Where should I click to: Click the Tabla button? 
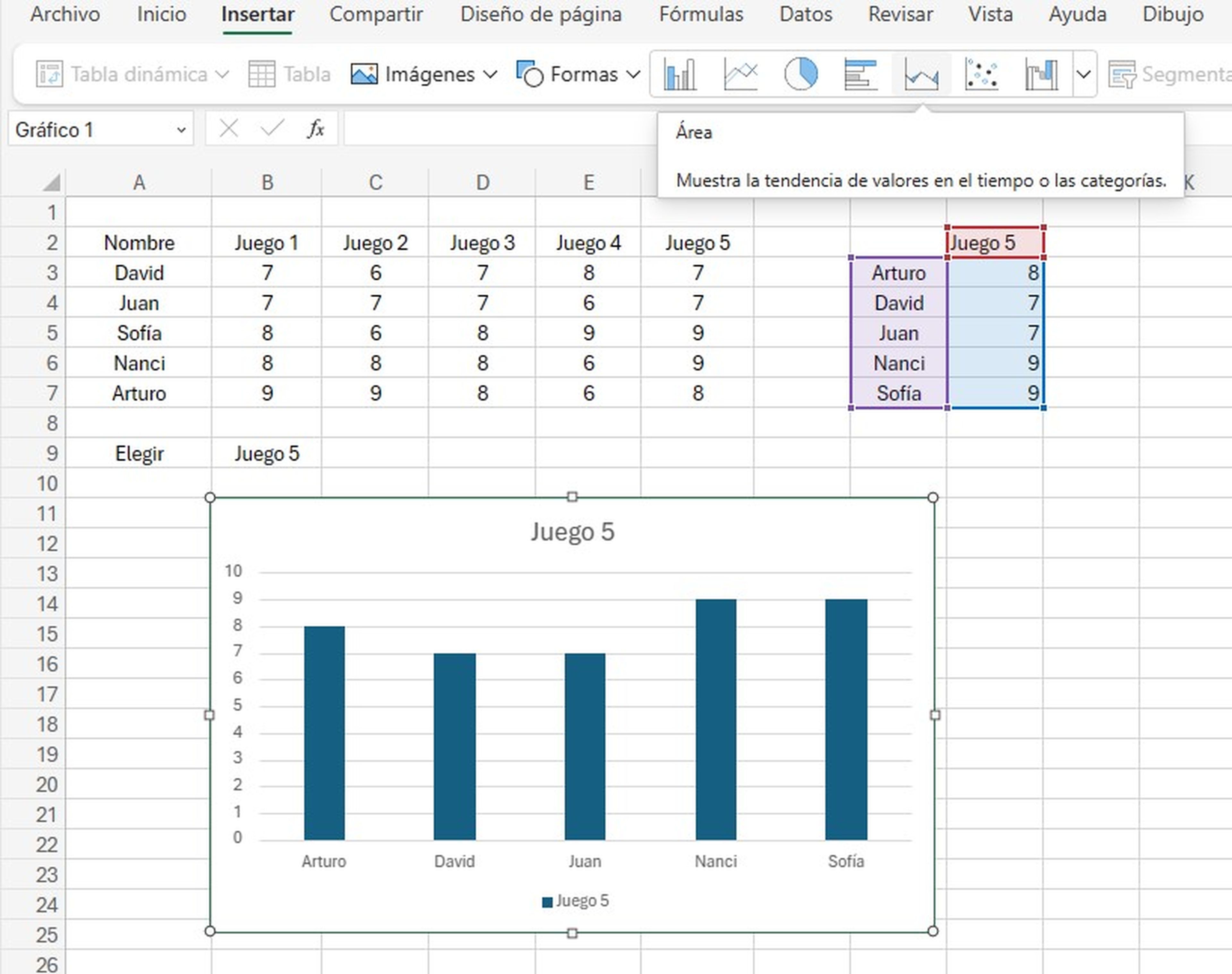pos(290,74)
